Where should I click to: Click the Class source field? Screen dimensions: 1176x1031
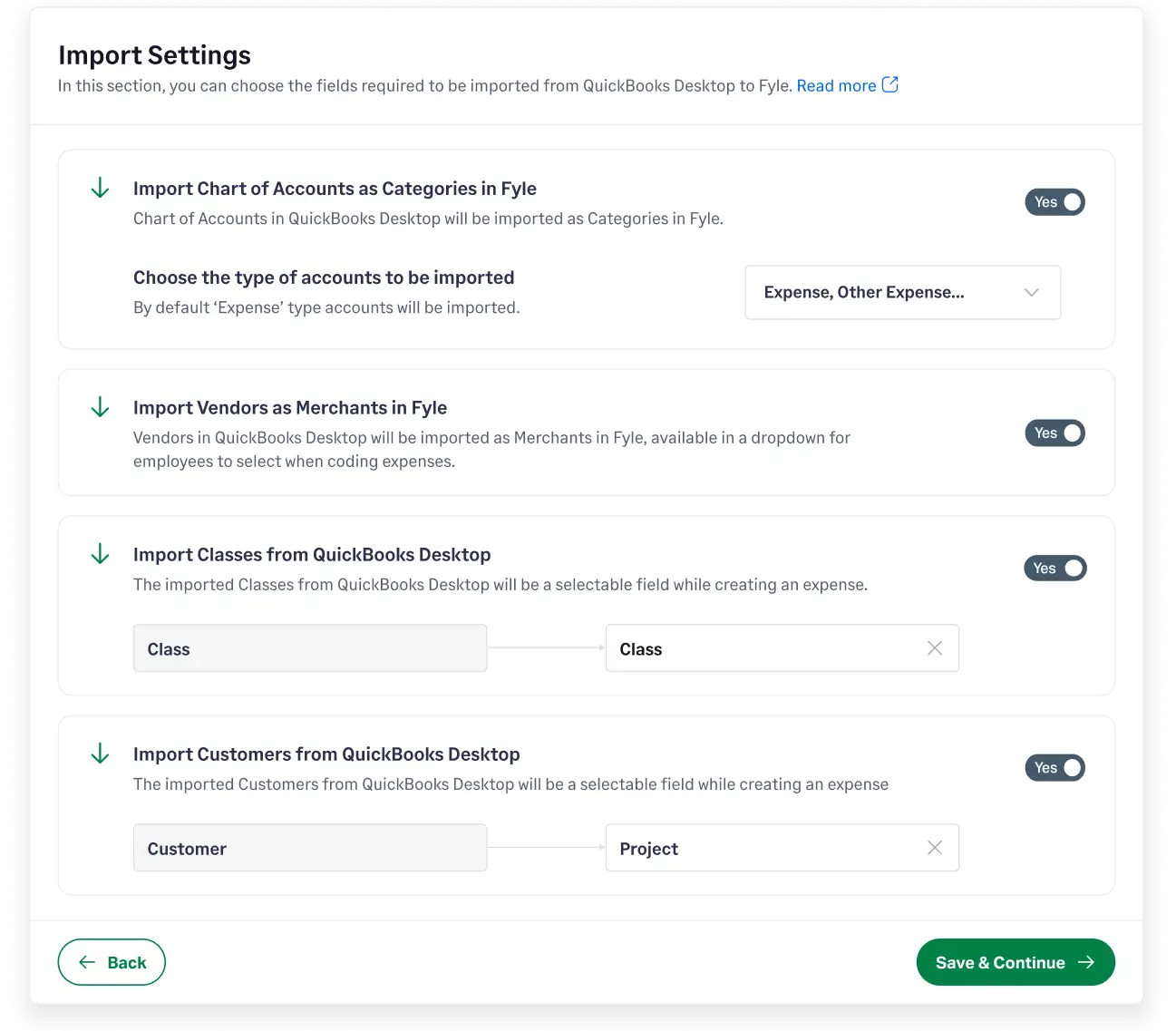(309, 647)
